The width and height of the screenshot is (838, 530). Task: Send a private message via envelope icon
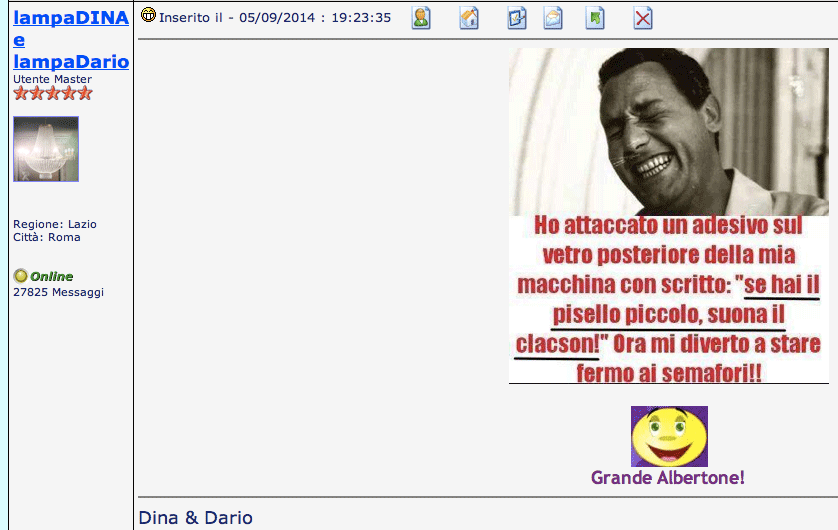pos(553,18)
